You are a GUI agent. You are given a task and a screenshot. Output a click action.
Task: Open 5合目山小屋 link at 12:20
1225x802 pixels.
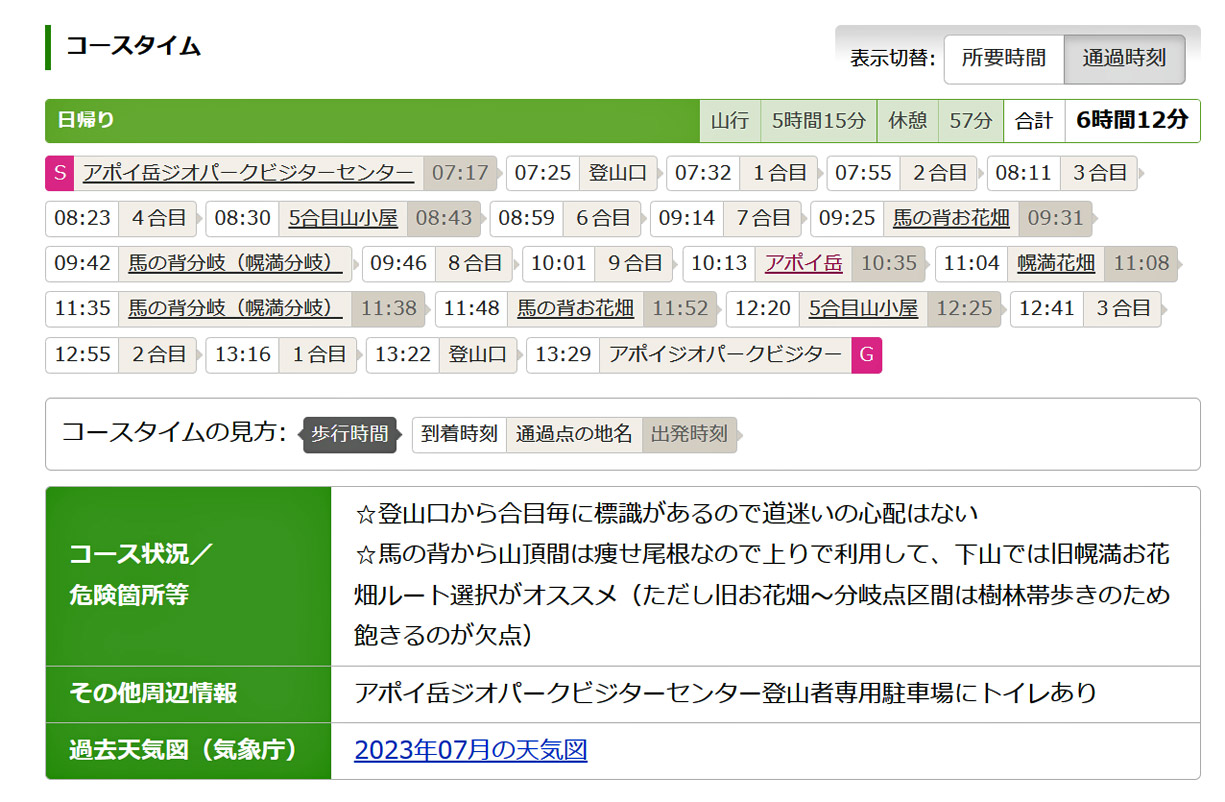pos(863,309)
